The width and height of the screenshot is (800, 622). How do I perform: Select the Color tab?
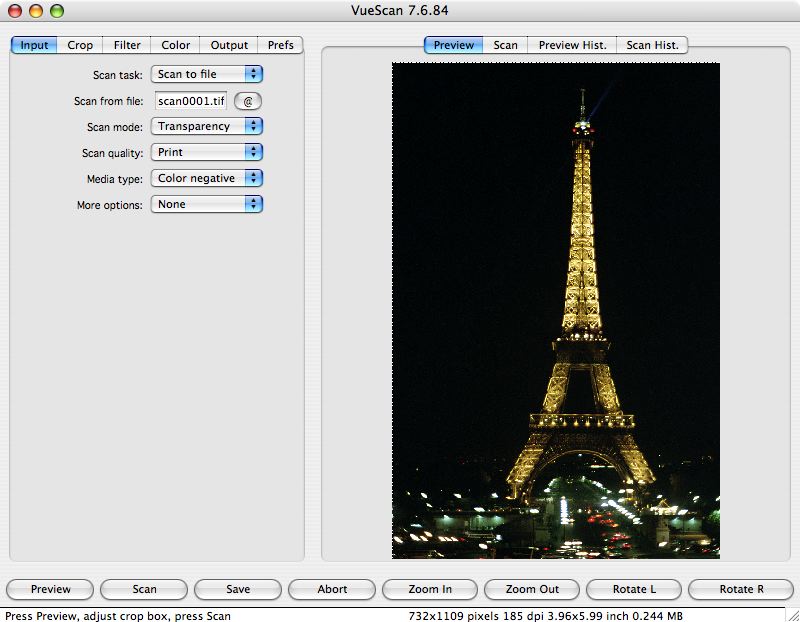click(176, 45)
